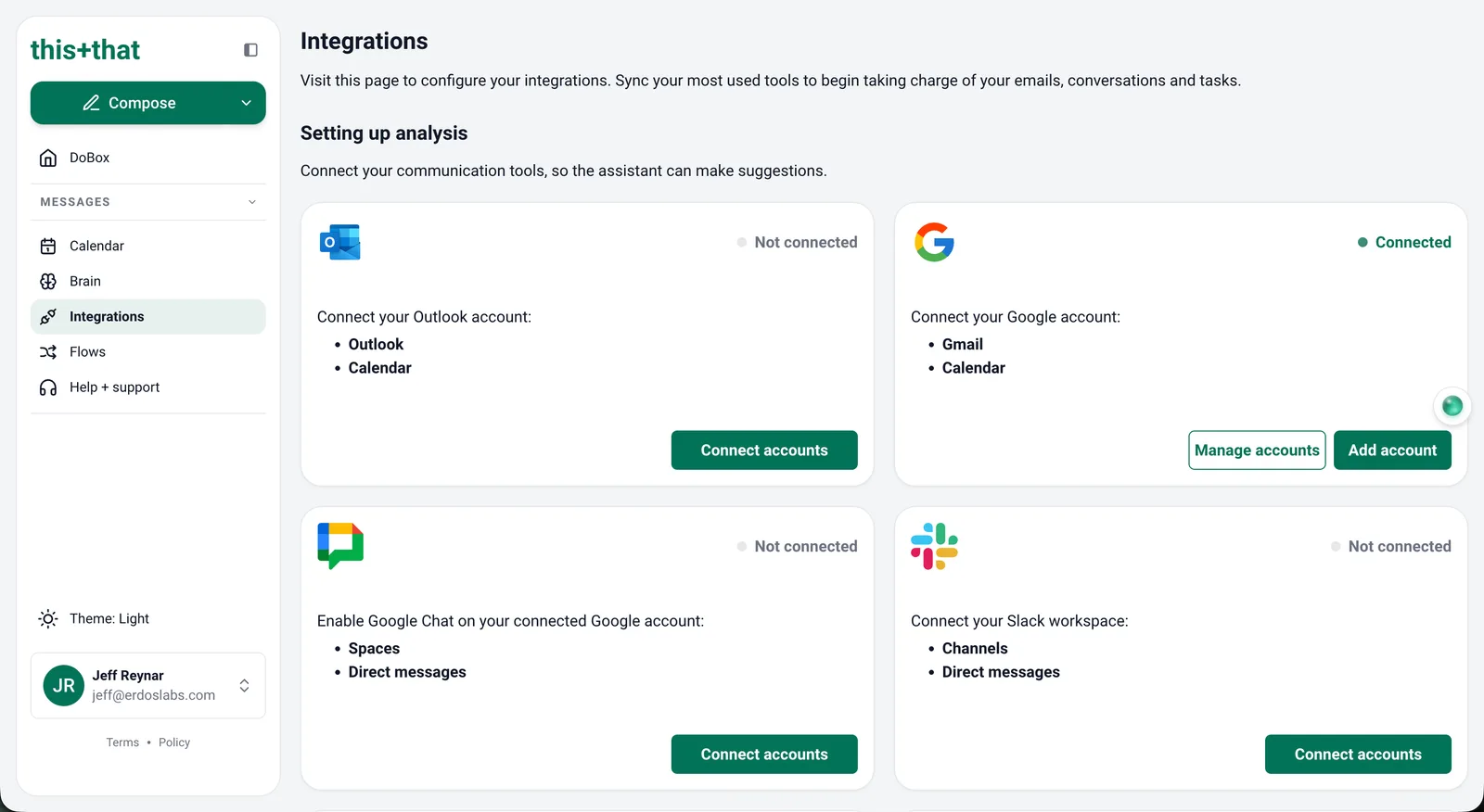The image size is (1484, 812).
Task: Click the Setting up analysis heading
Action: click(x=384, y=133)
